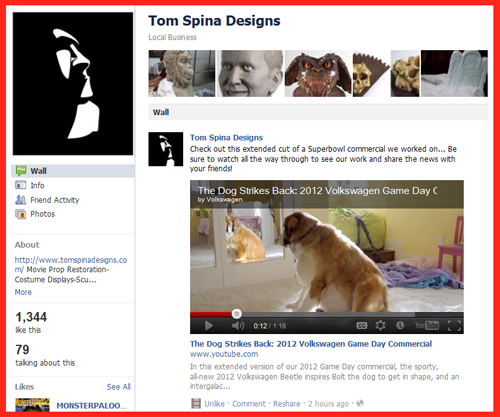Screen dimensions: 500x417
Task: Open the MONSTERPALOO liked page link
Action: tap(91, 406)
